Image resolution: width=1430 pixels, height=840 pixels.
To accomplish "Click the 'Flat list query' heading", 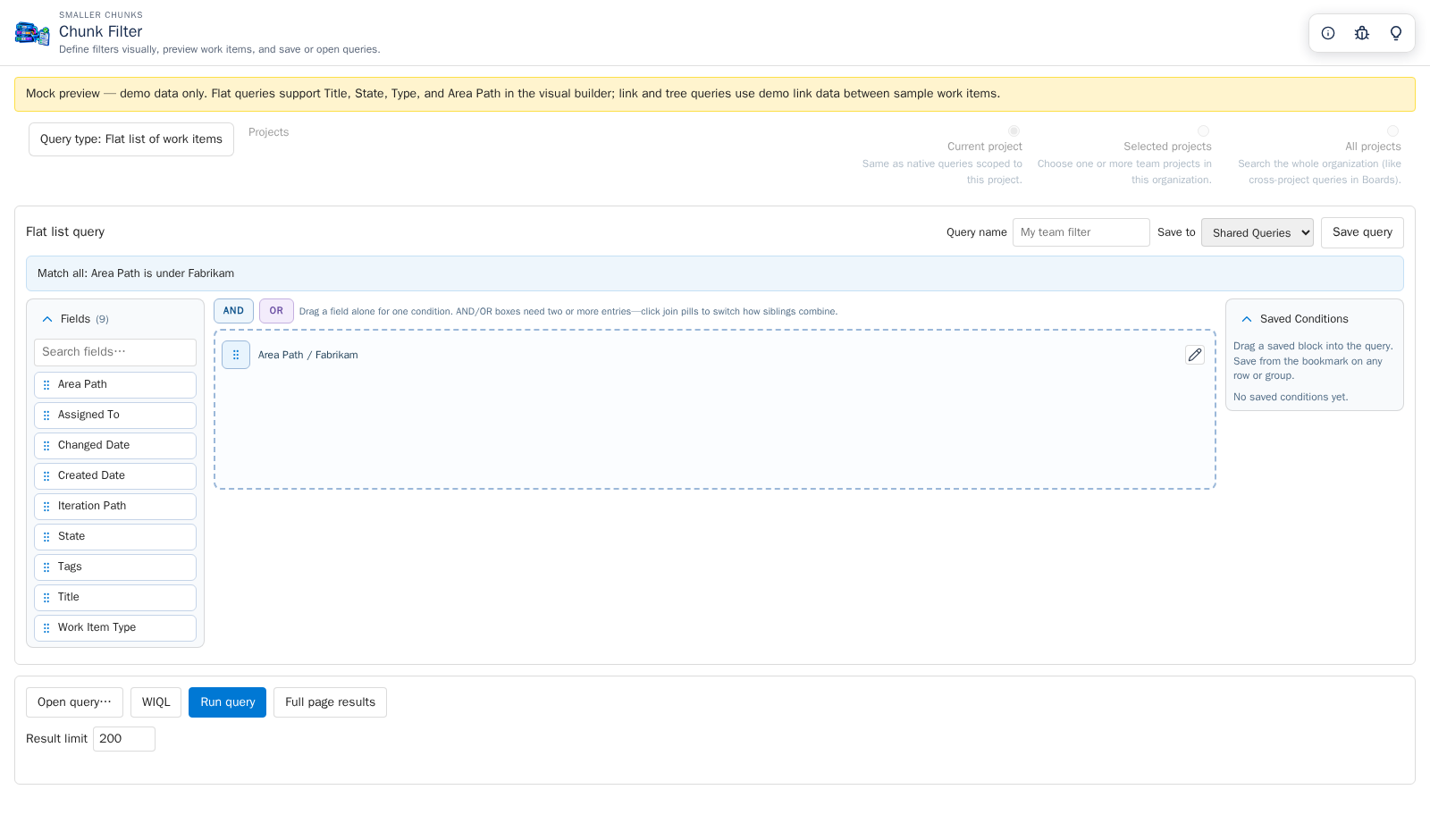I will click(x=65, y=231).
